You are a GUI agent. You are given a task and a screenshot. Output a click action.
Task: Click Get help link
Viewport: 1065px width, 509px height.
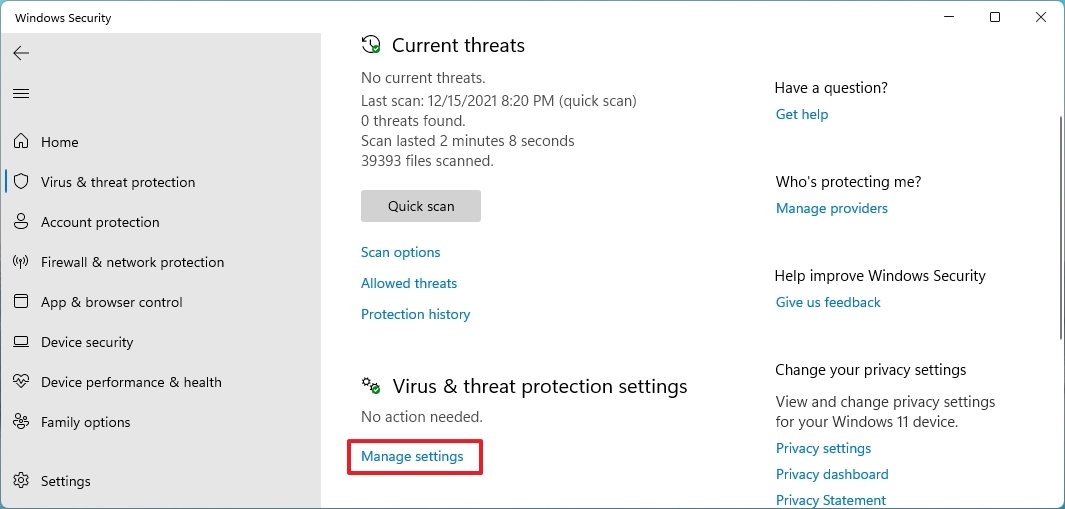pyautogui.click(x=802, y=114)
